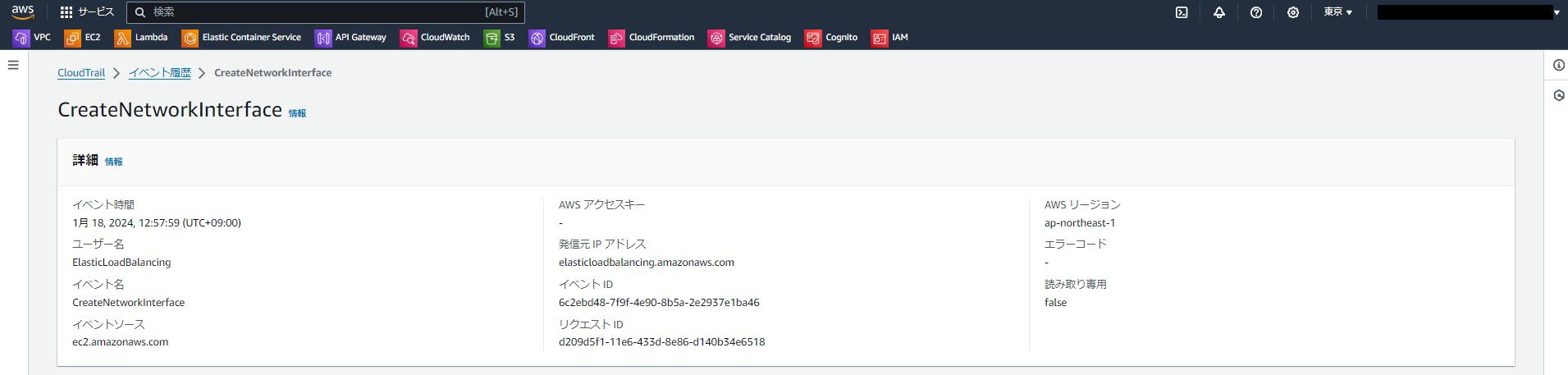Open the services grid menu
Image resolution: width=1568 pixels, height=375 pixels.
click(66, 12)
